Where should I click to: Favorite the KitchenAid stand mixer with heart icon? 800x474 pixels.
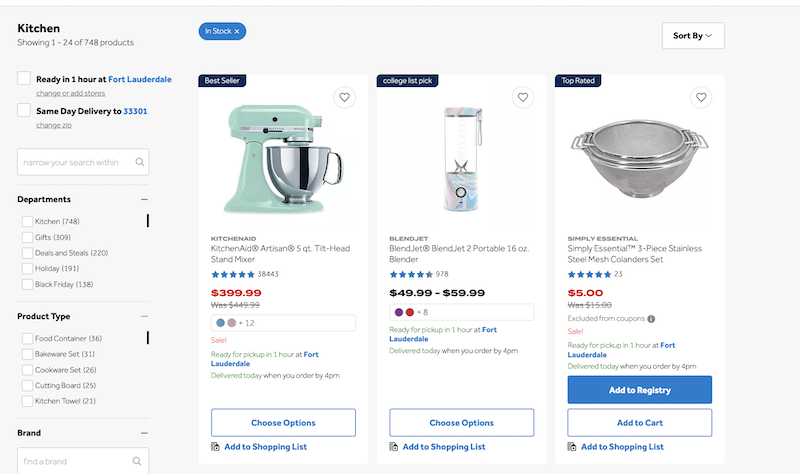[x=344, y=98]
